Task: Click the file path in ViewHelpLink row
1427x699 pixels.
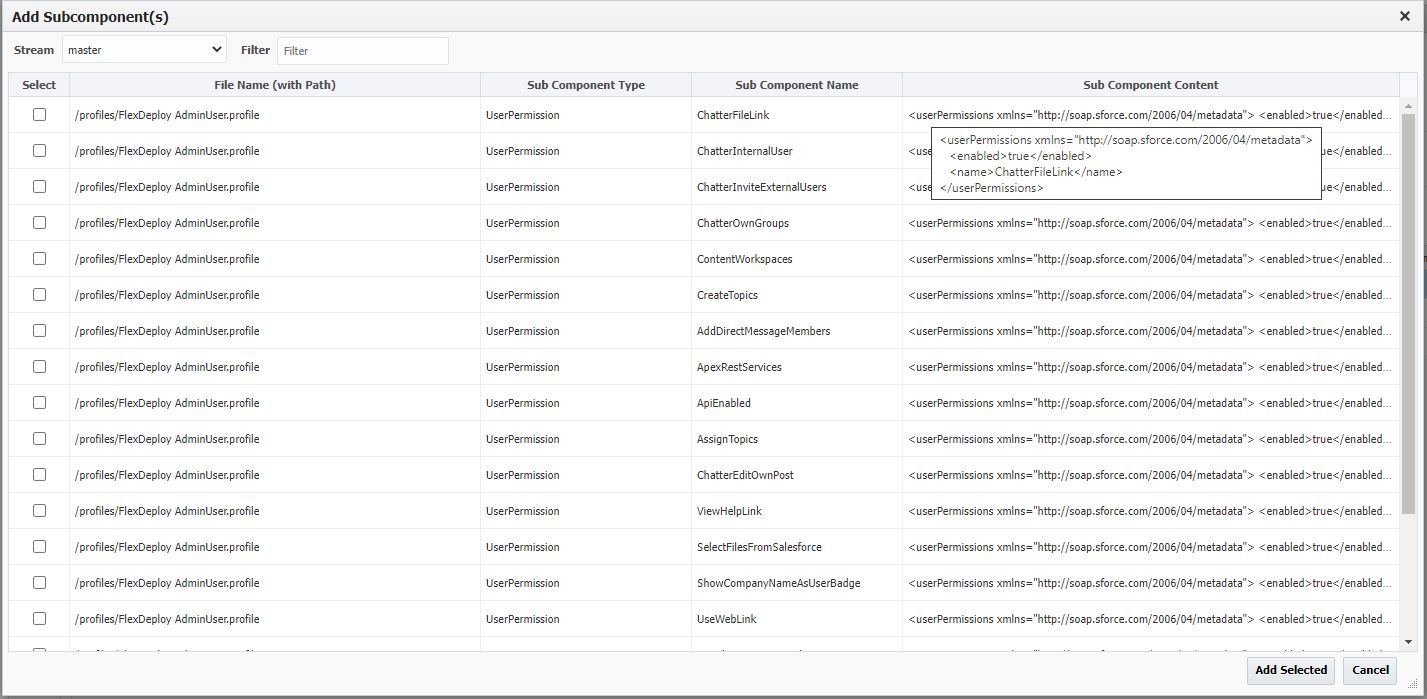Action: tap(167, 511)
